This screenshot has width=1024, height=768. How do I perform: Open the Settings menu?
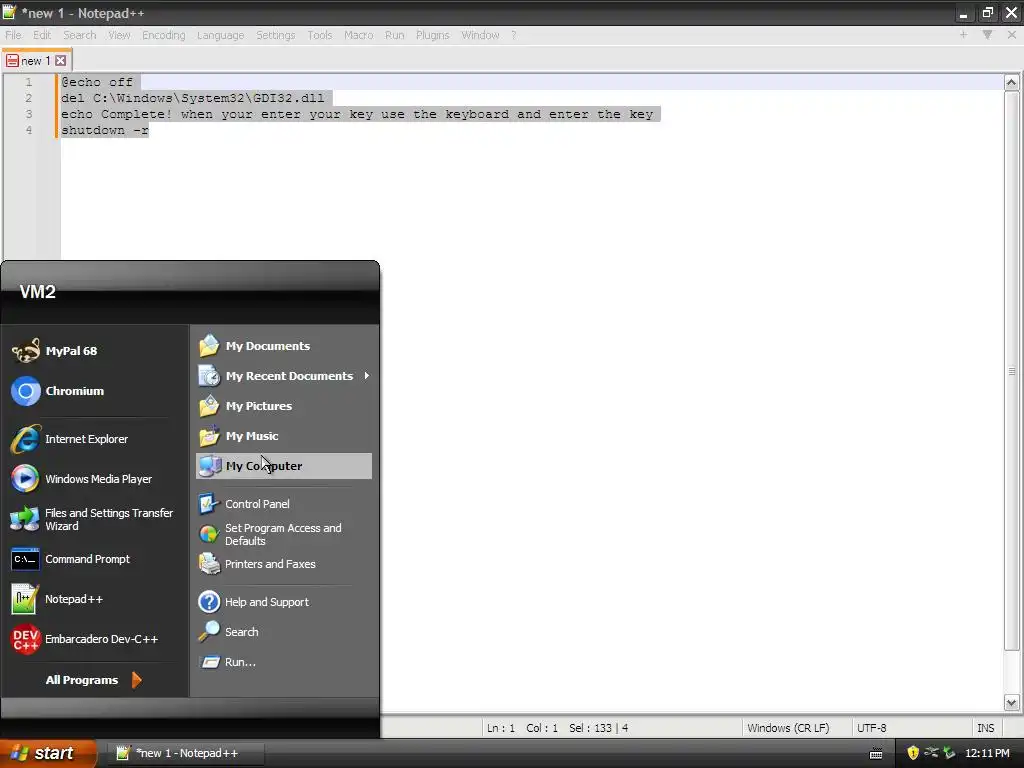276,35
